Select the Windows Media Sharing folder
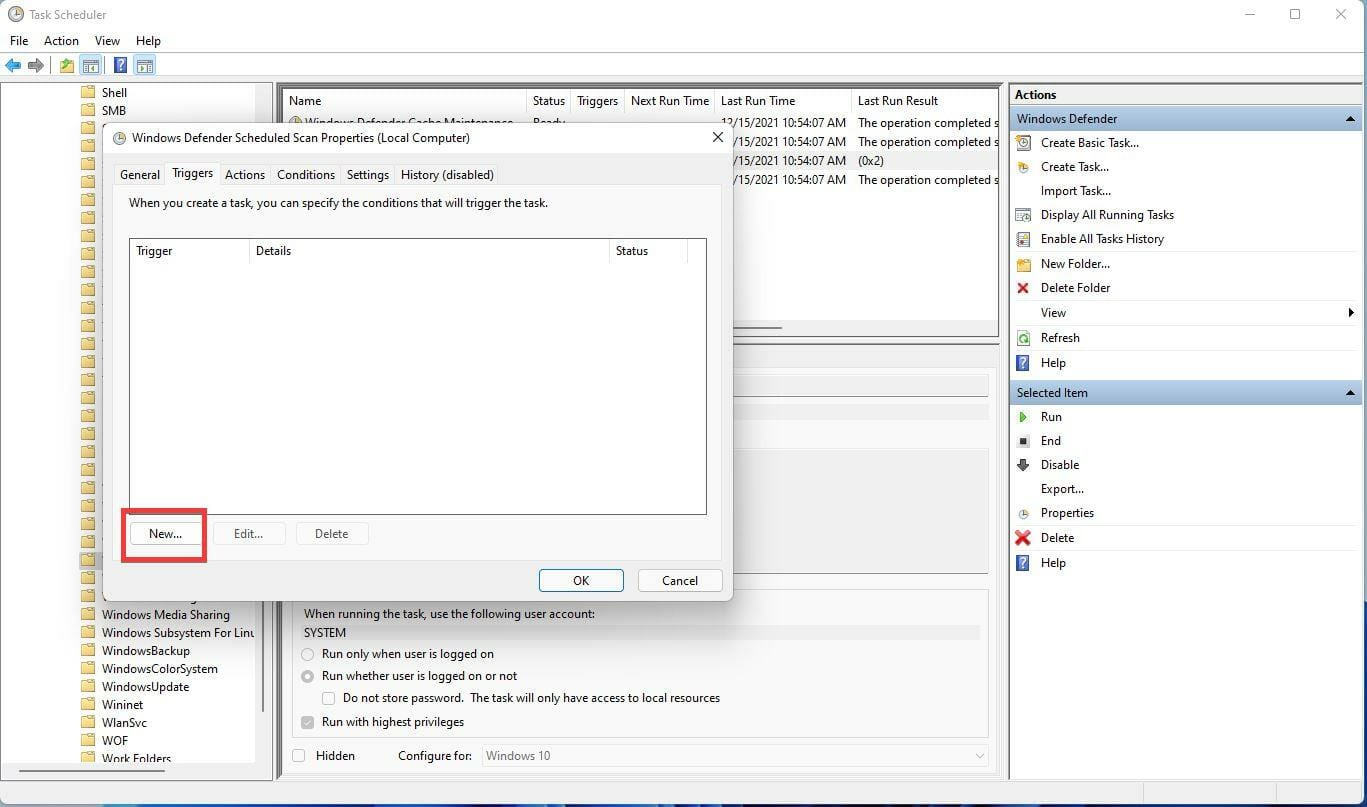This screenshot has width=1367, height=807. [165, 615]
